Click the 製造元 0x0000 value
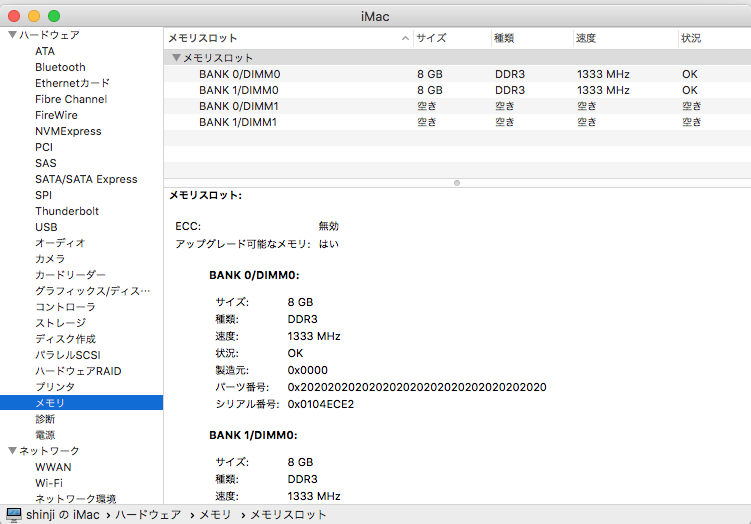The width and height of the screenshot is (751, 524). click(x=307, y=370)
